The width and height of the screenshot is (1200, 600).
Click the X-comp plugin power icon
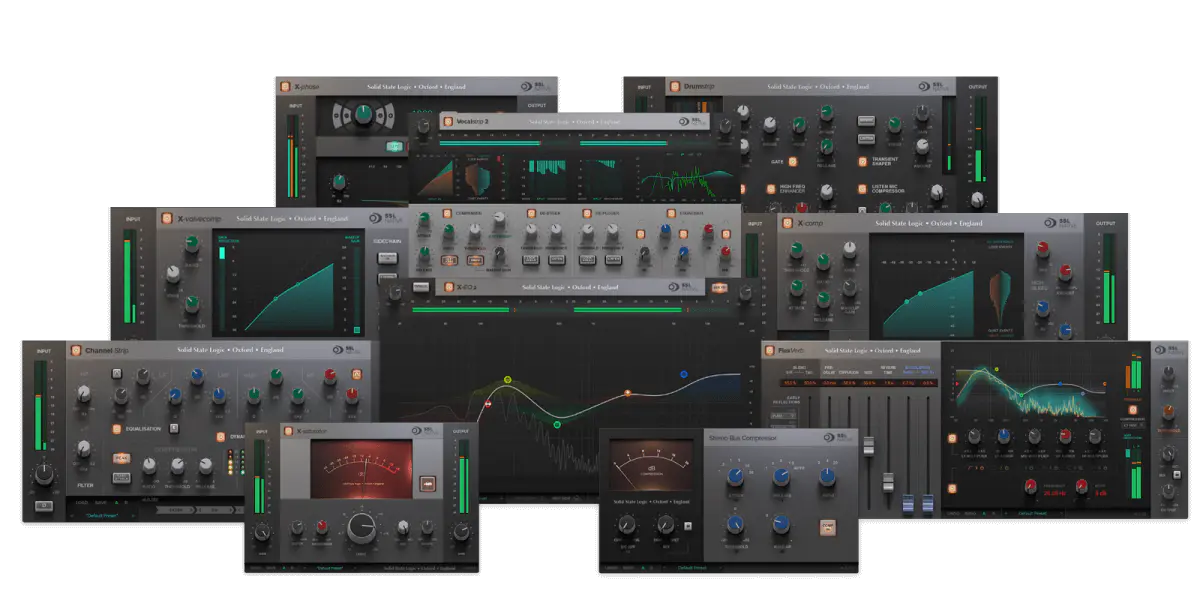(x=786, y=223)
